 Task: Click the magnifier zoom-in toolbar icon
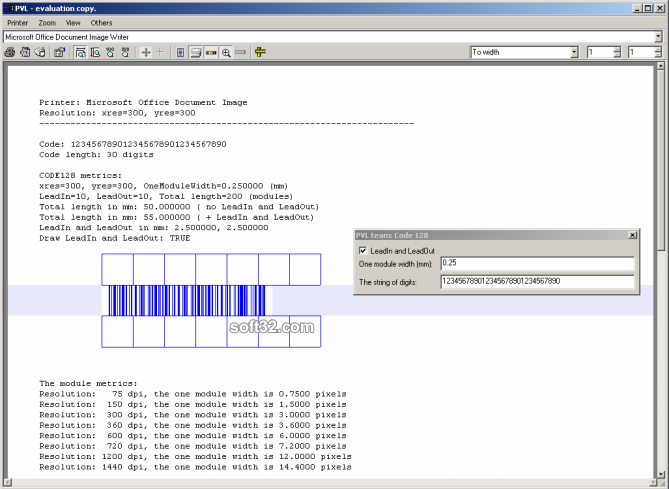[226, 52]
